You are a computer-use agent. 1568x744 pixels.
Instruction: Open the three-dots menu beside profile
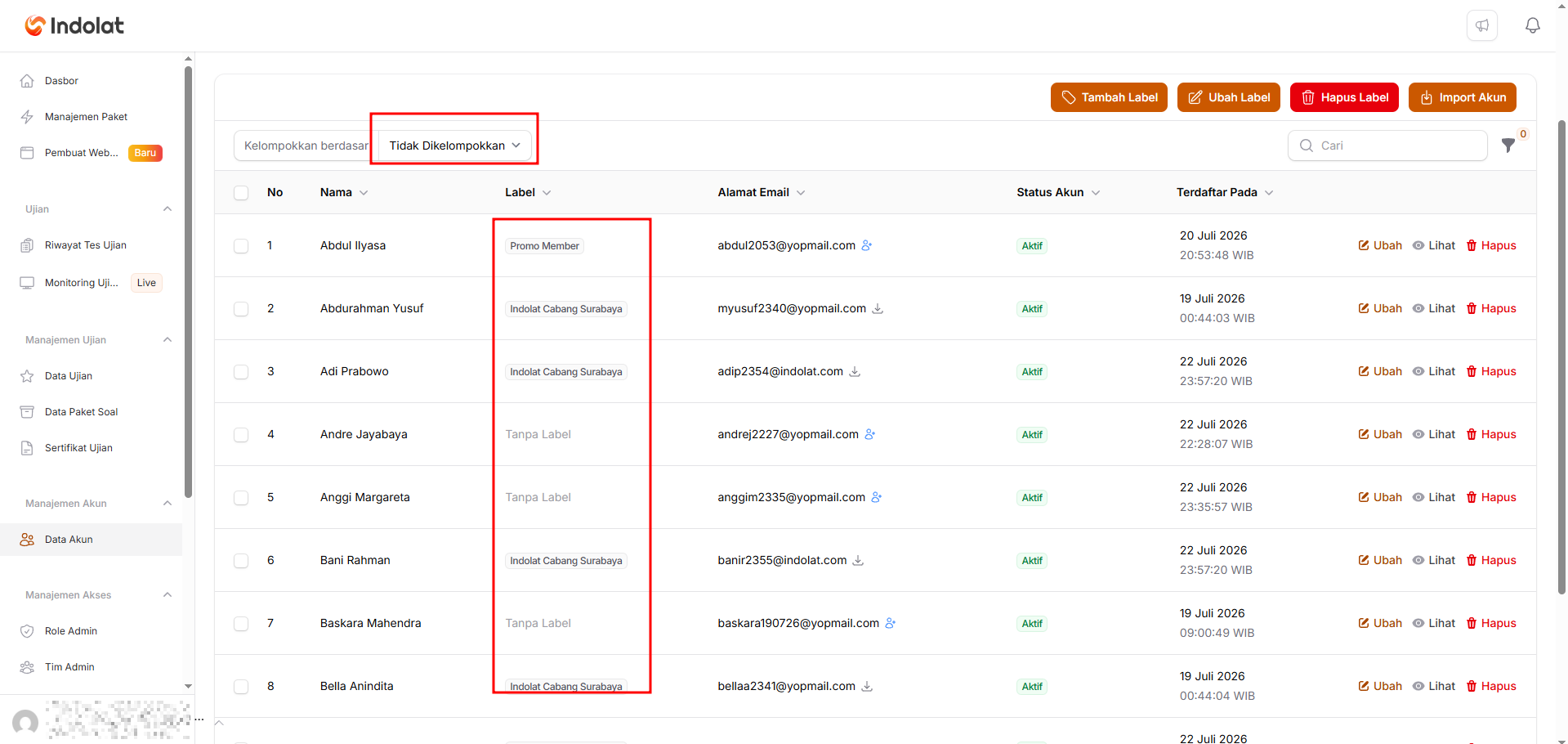coord(199,719)
